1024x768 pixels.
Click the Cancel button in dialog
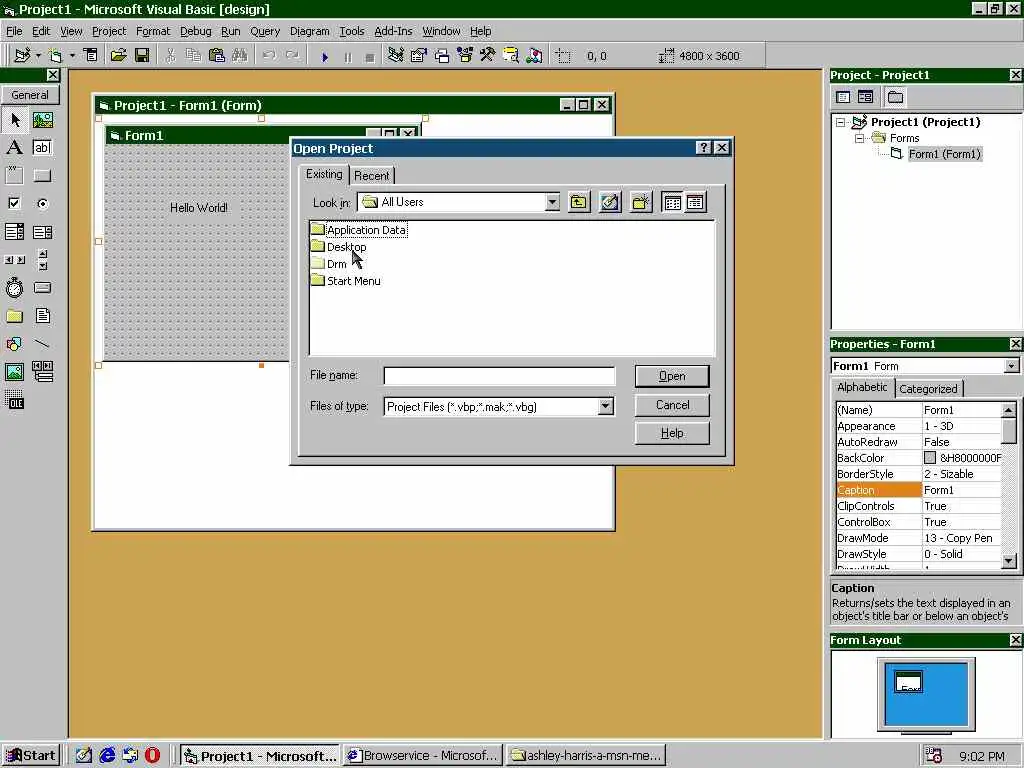click(x=672, y=405)
